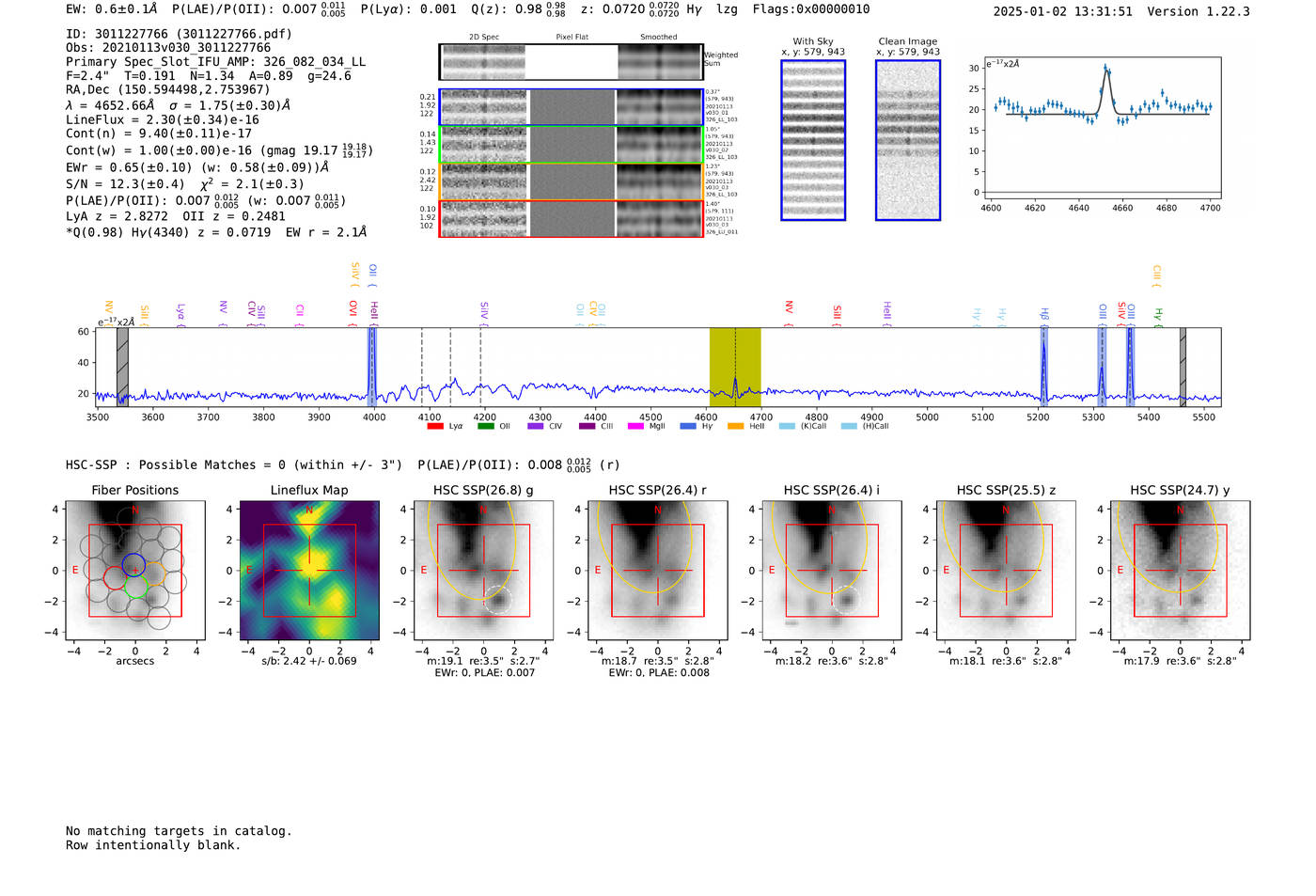
Task: Select the ID 3011227766 text line
Action: point(180,34)
